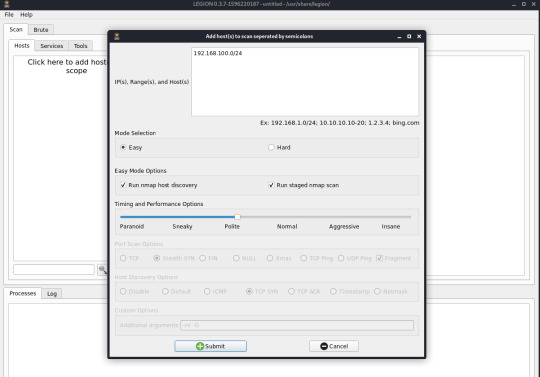Select the Processes tab
Screen dimensions: 540x377
tap(23, 293)
